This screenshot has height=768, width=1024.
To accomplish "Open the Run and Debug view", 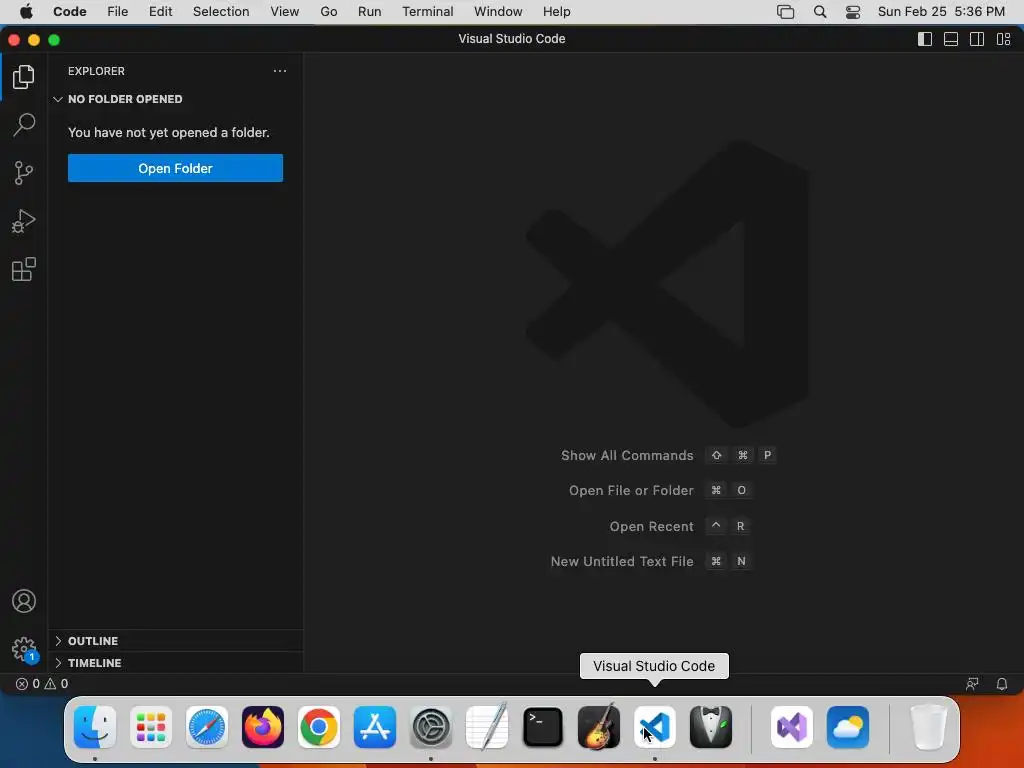I will 24,221.
